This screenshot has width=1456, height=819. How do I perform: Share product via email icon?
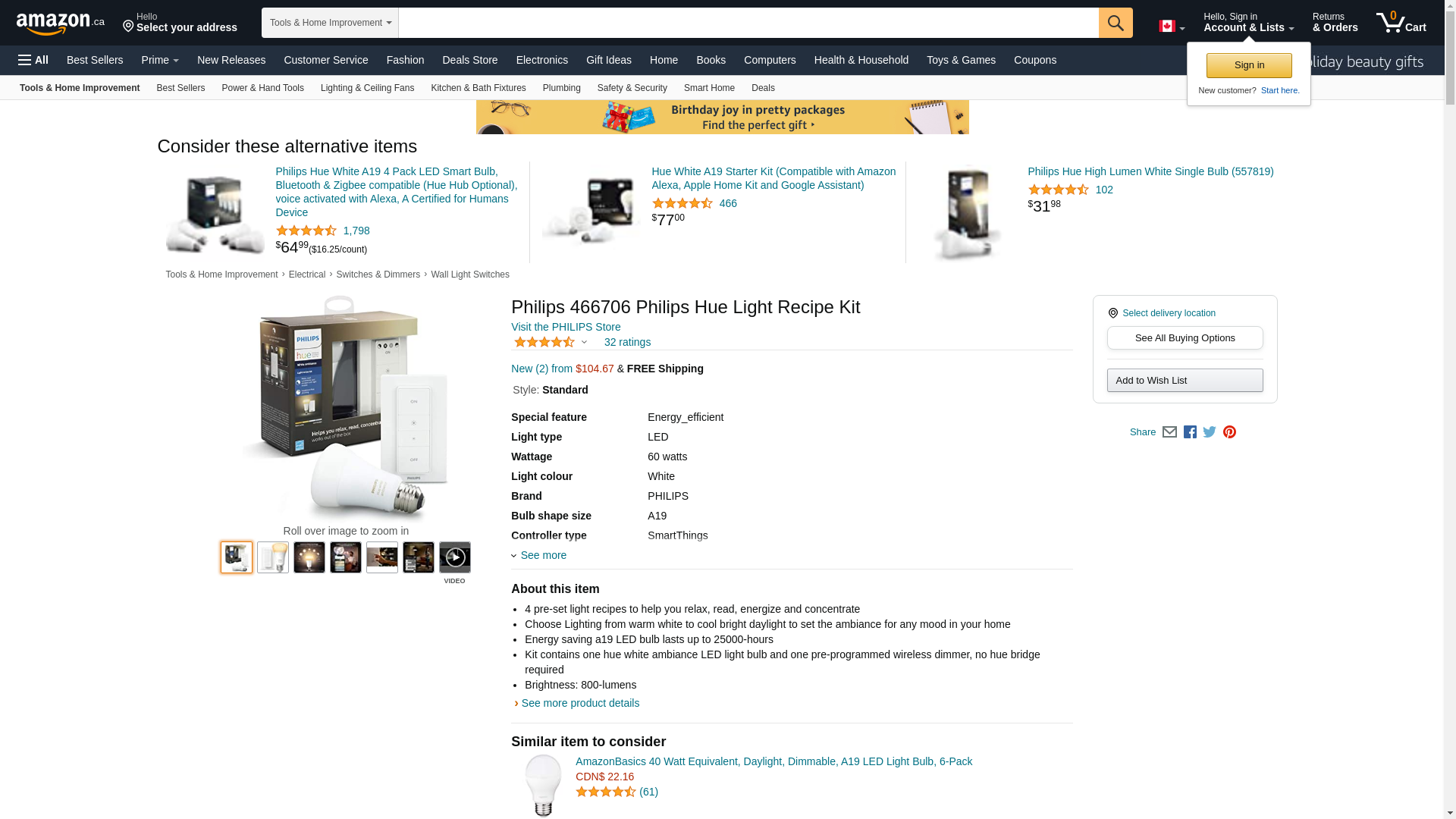click(x=1169, y=432)
